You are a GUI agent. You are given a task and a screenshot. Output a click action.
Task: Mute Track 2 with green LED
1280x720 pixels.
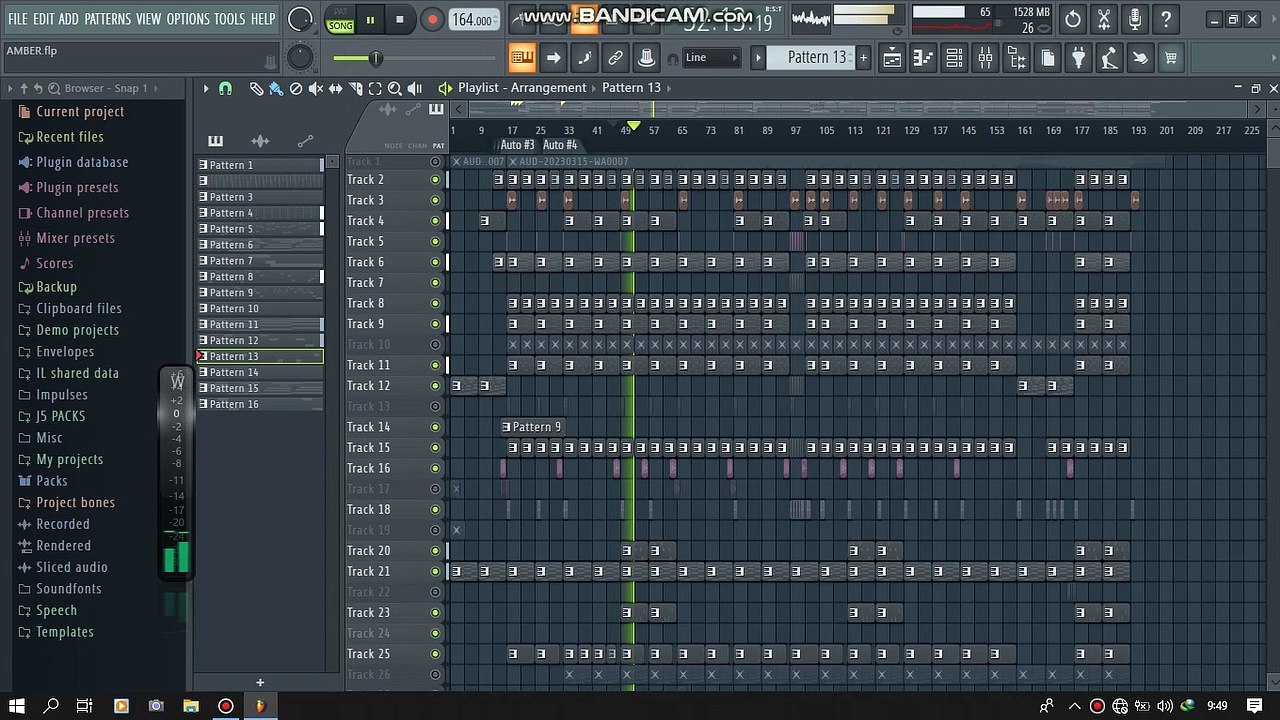coord(435,180)
